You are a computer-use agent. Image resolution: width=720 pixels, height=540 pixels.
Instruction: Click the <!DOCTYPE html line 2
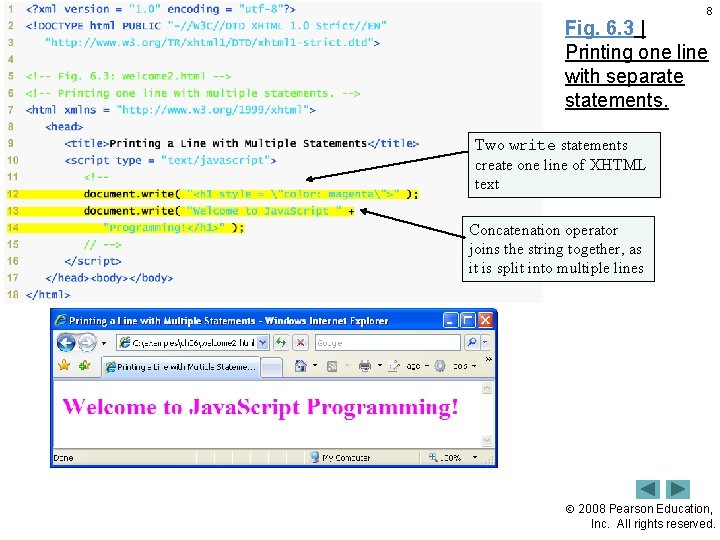coord(206,26)
